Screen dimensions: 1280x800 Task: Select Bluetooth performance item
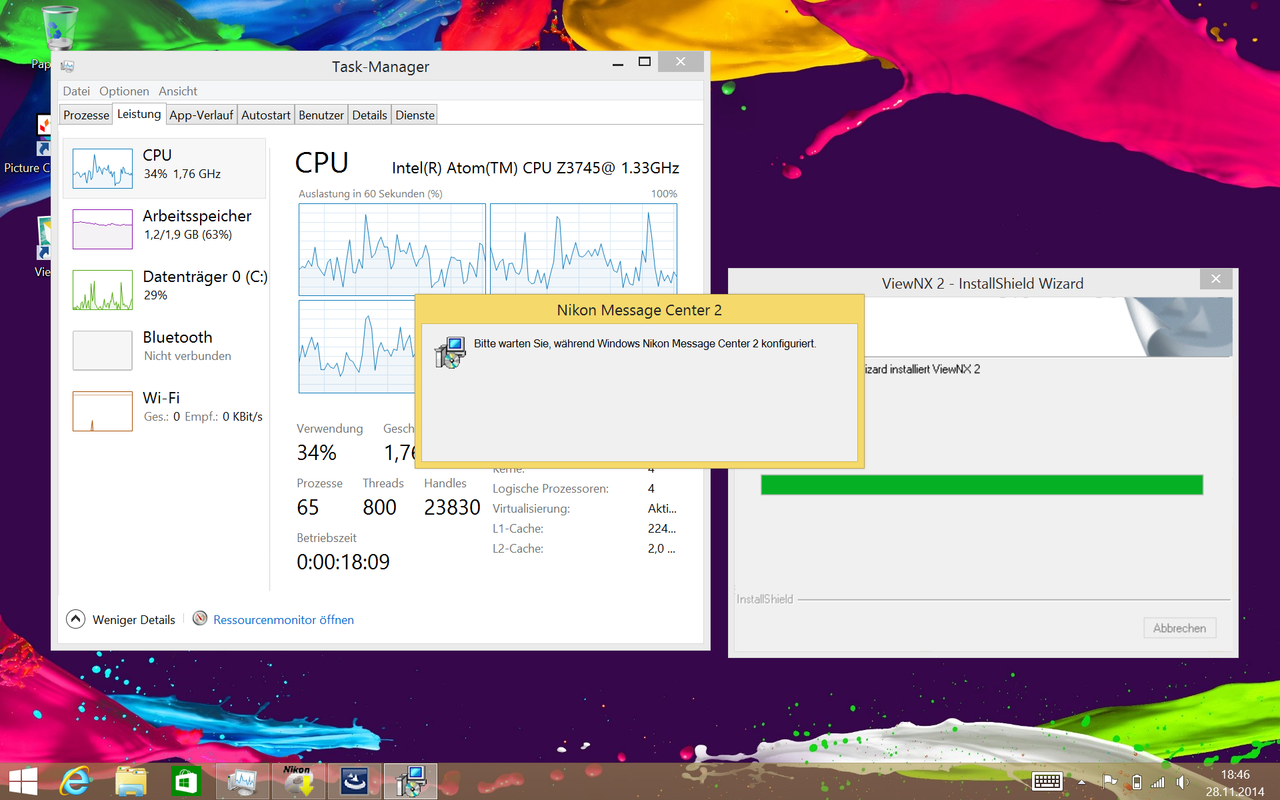(x=165, y=350)
